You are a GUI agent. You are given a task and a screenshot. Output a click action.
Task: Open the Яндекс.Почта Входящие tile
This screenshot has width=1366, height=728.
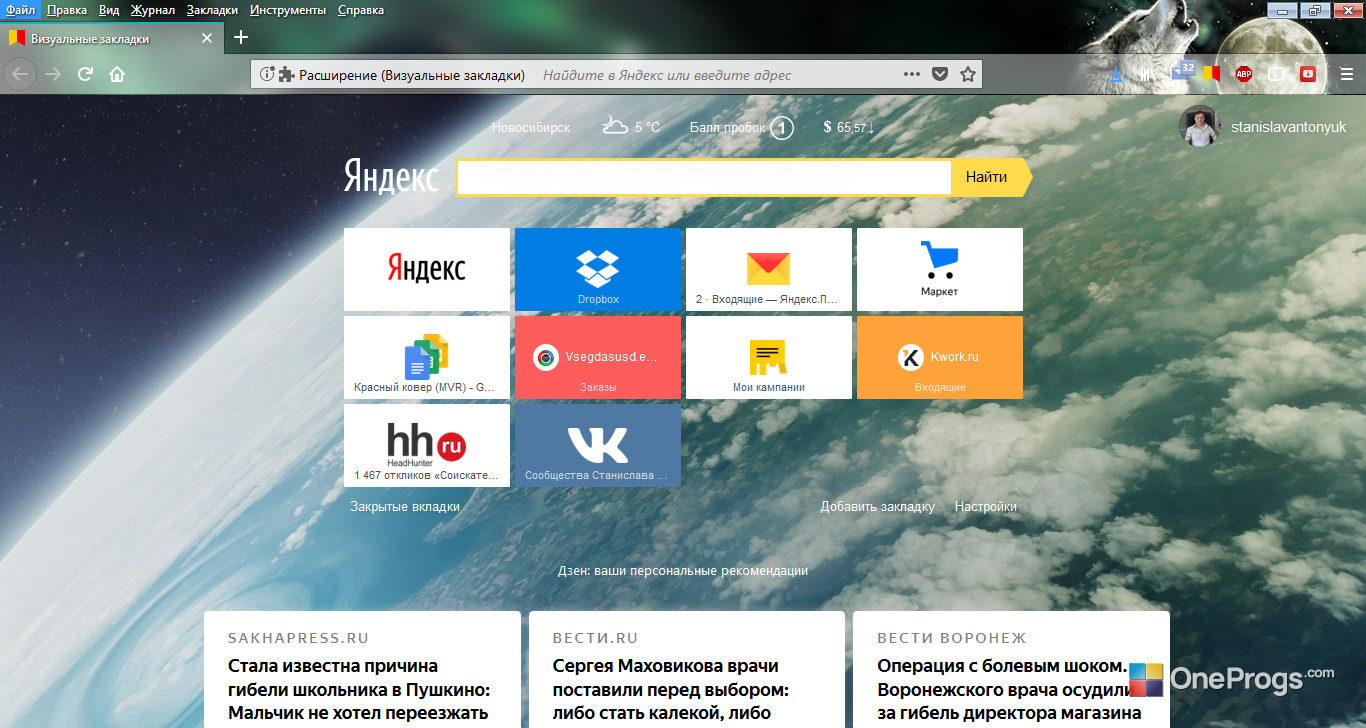pos(769,269)
